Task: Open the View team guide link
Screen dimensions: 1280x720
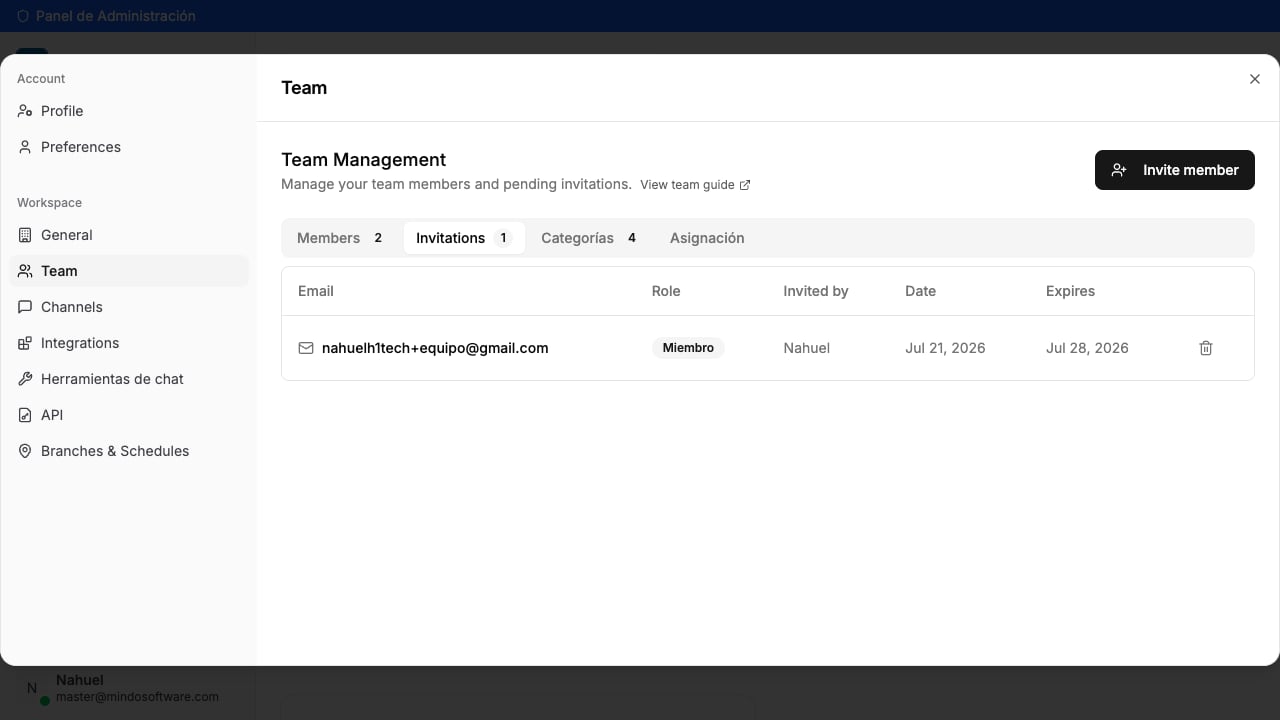Action: click(695, 185)
